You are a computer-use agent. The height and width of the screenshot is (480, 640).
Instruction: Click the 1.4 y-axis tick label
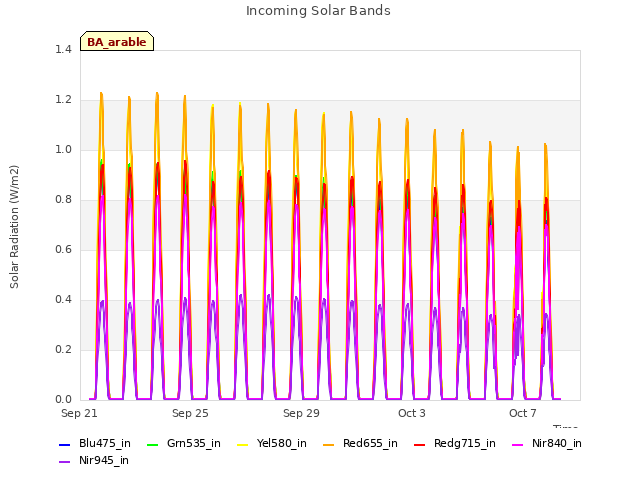point(63,49)
